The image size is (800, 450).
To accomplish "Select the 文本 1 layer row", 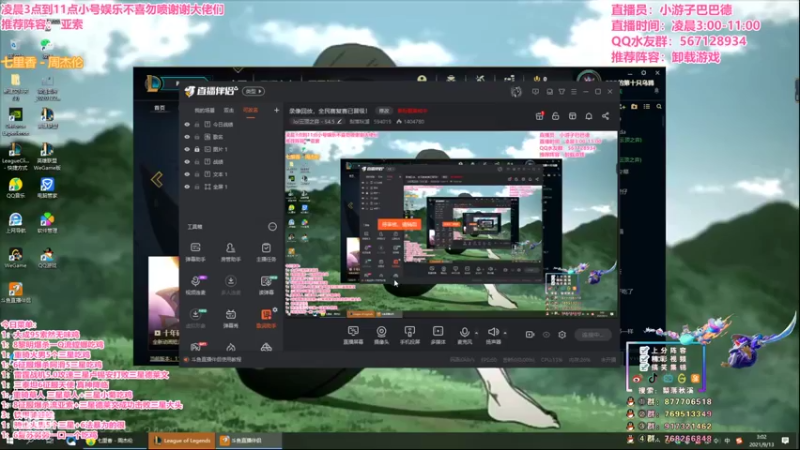I will pos(232,174).
